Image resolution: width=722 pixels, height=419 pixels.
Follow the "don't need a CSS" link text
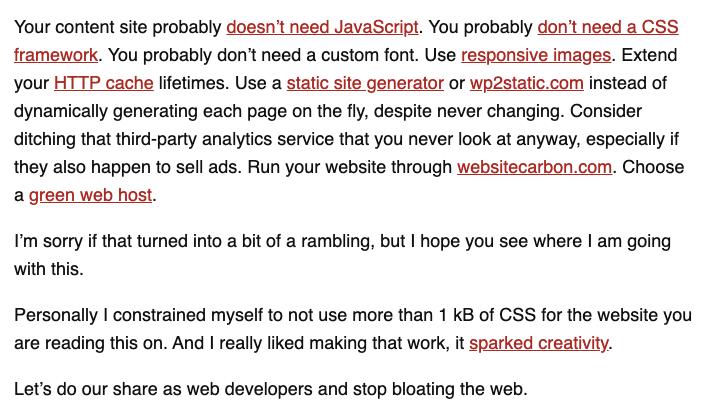[x=608, y=28]
